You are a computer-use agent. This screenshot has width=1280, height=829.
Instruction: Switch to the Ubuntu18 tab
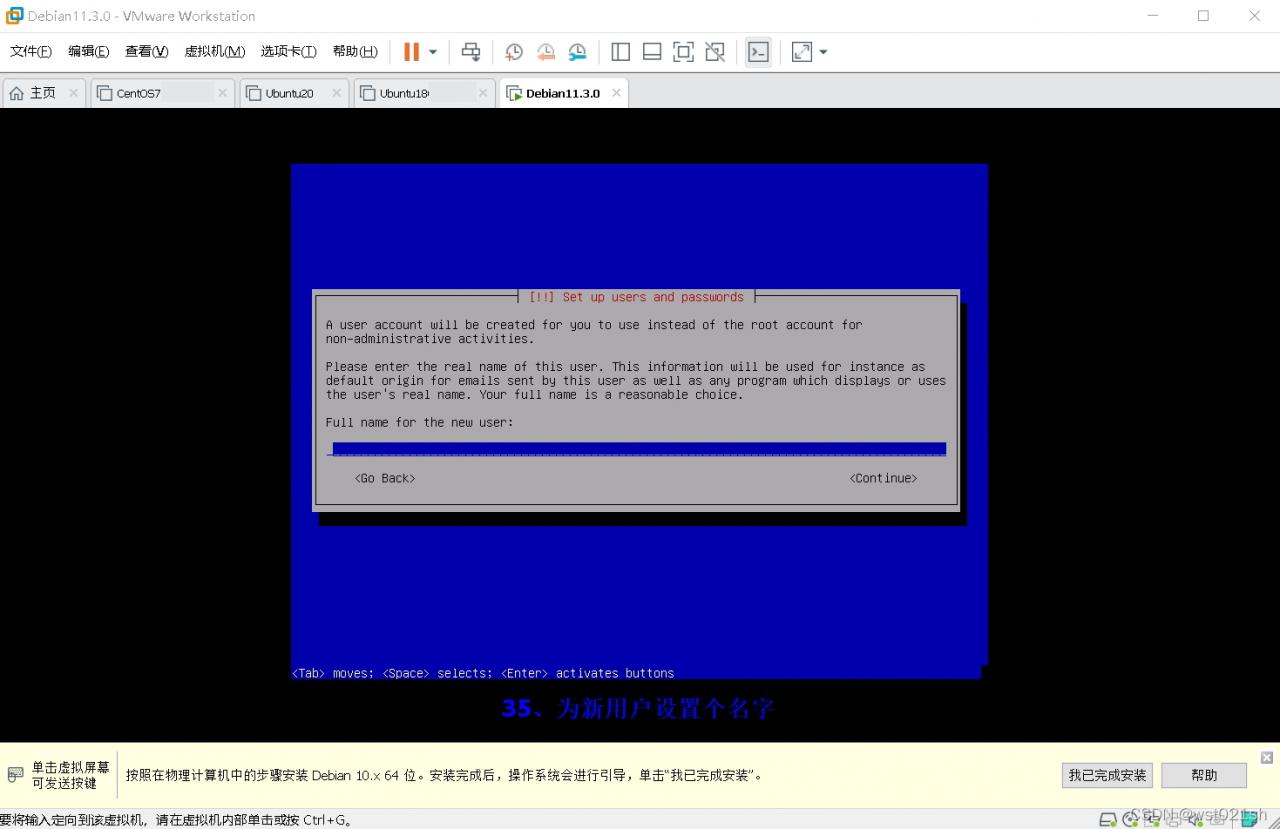pyautogui.click(x=424, y=93)
